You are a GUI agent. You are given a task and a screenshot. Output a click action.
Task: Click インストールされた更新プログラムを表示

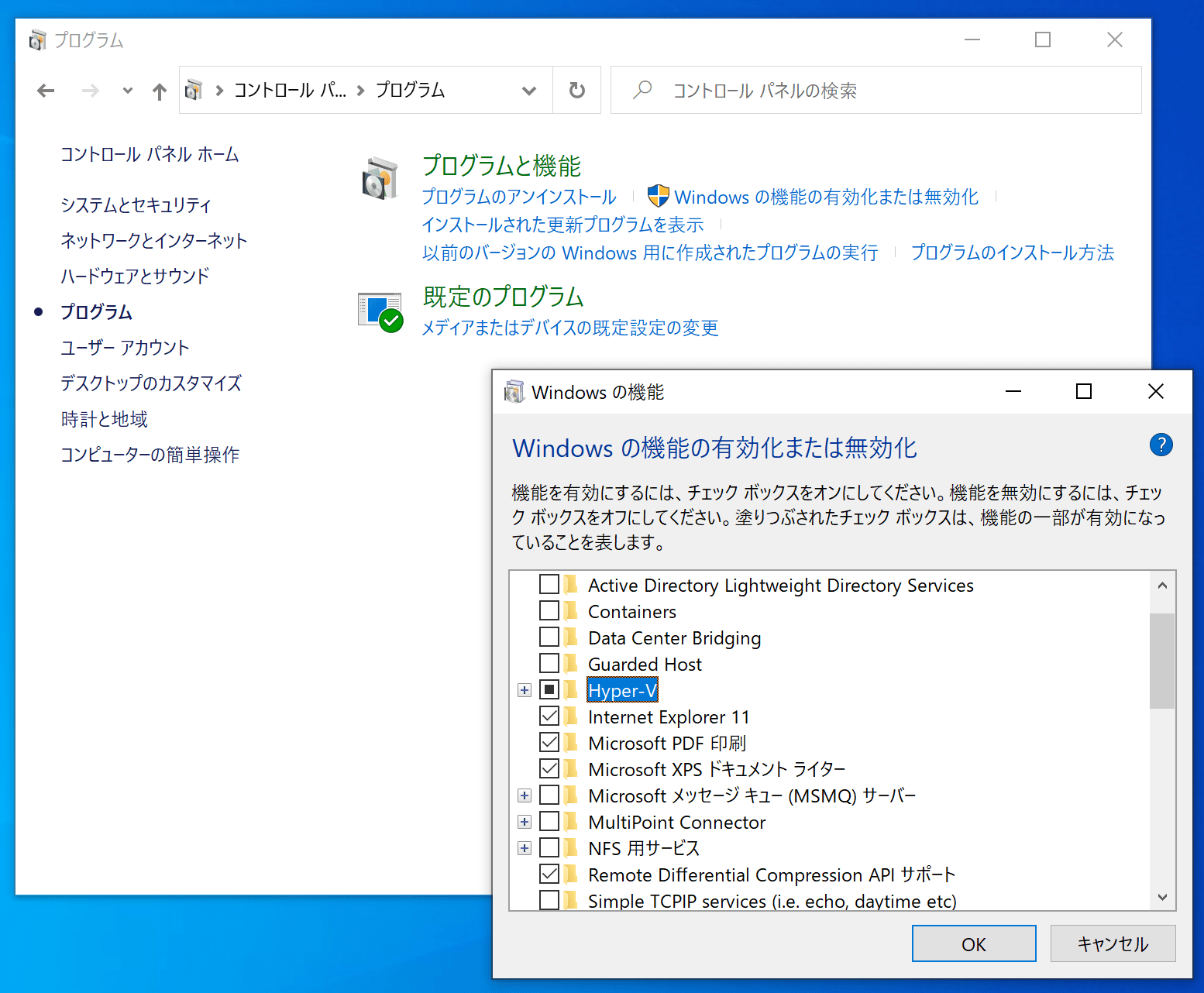click(562, 225)
